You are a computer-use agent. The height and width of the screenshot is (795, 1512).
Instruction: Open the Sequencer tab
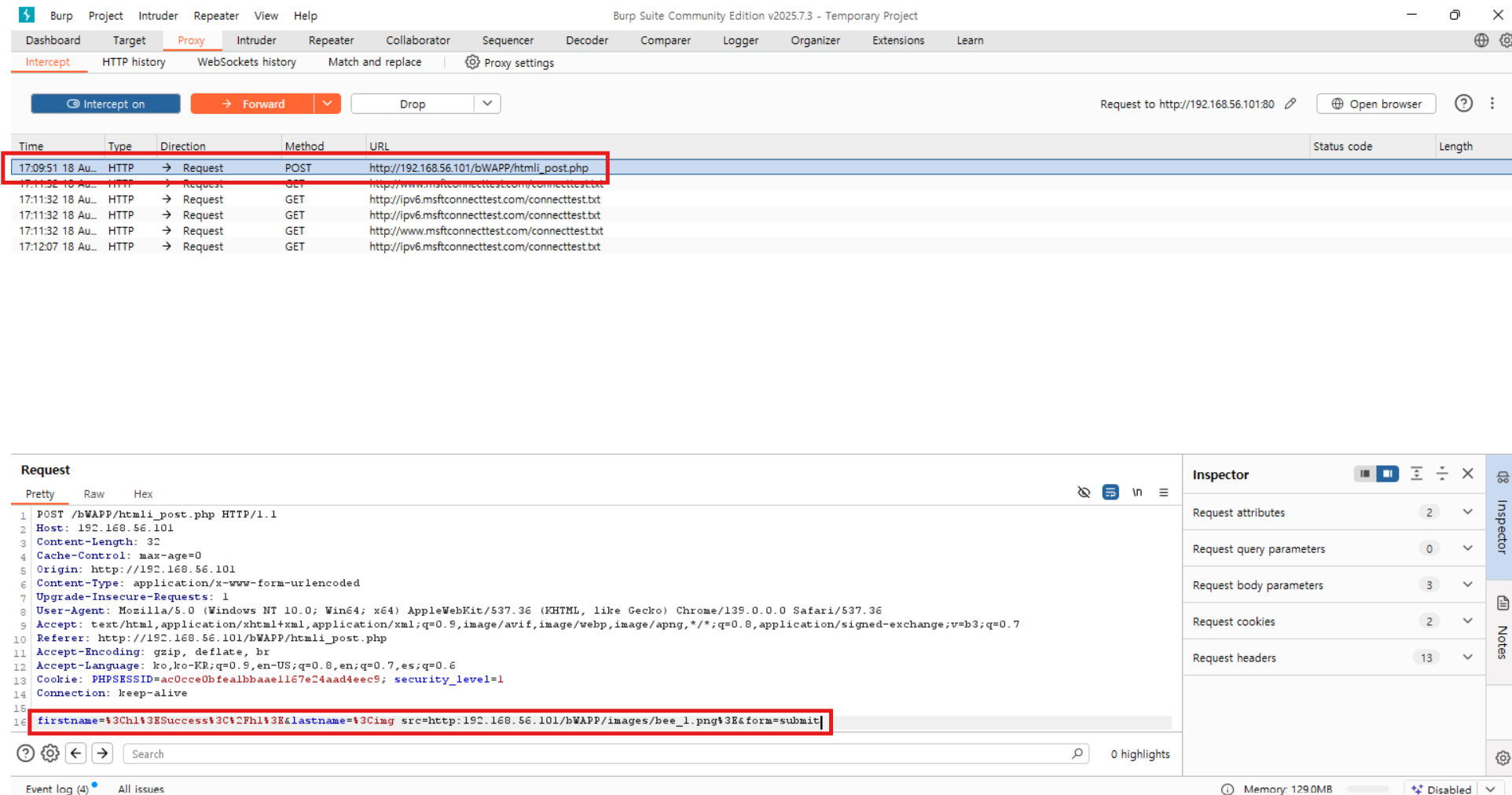508,40
